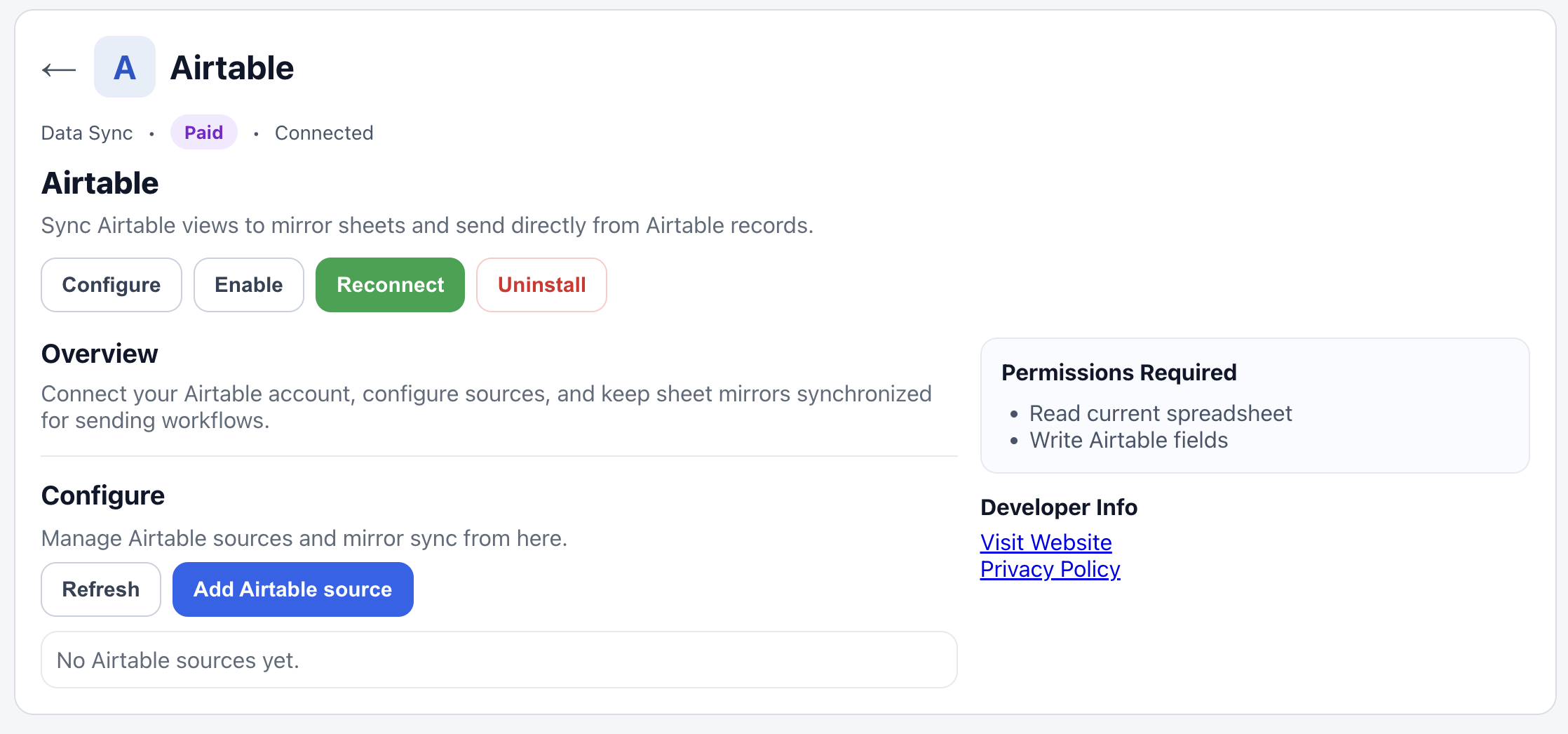Click the Airtable 'A' app logo
The width and height of the screenshot is (1568, 734).
click(x=125, y=67)
